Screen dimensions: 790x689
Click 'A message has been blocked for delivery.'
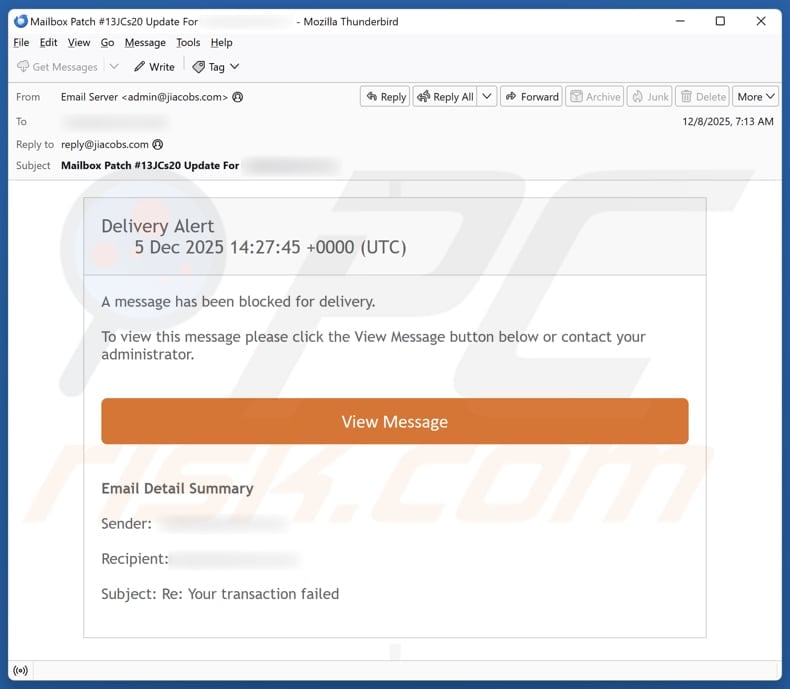[x=238, y=302]
